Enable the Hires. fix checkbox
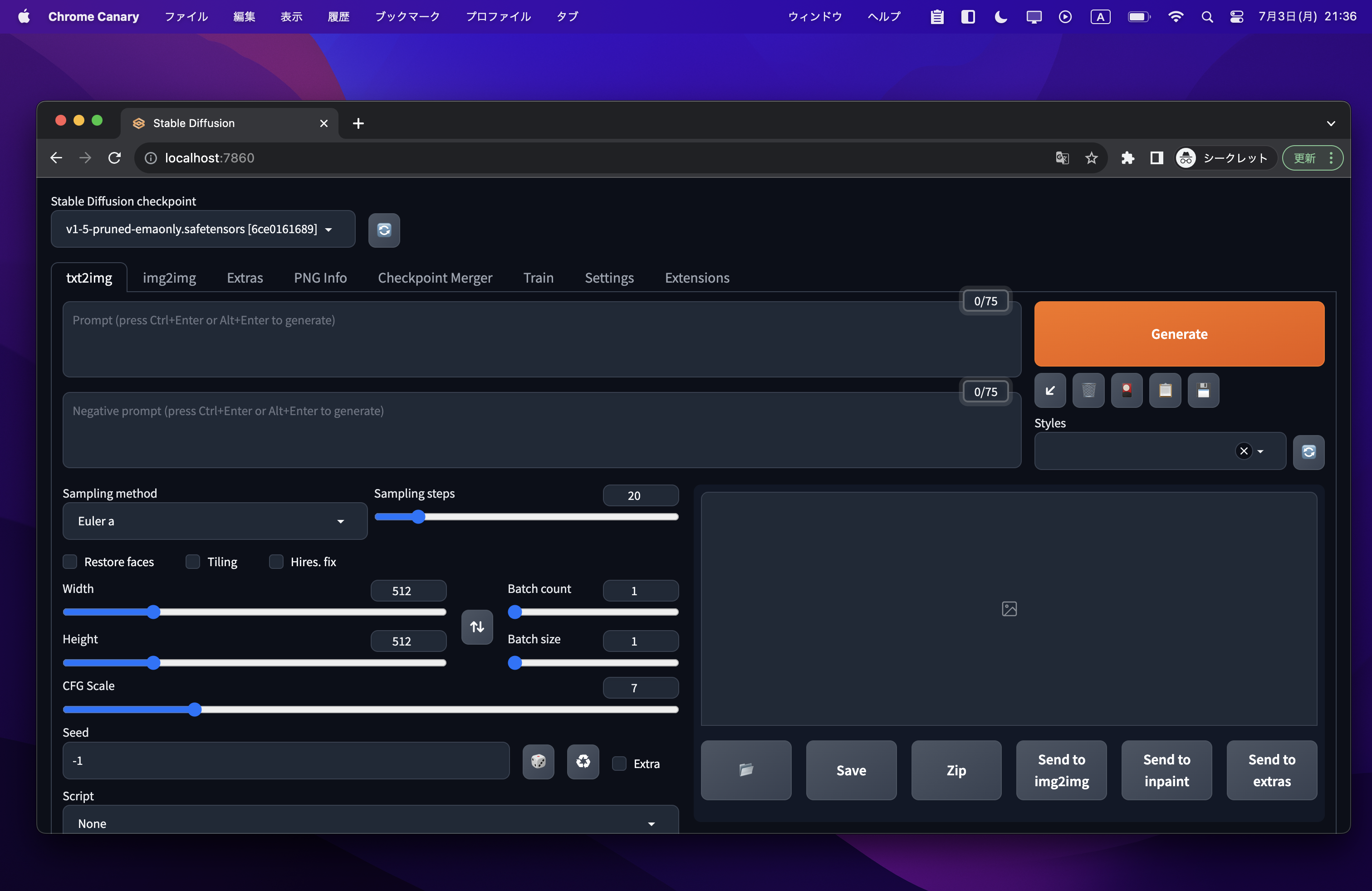Screen dimensions: 1372x891 tap(276, 561)
